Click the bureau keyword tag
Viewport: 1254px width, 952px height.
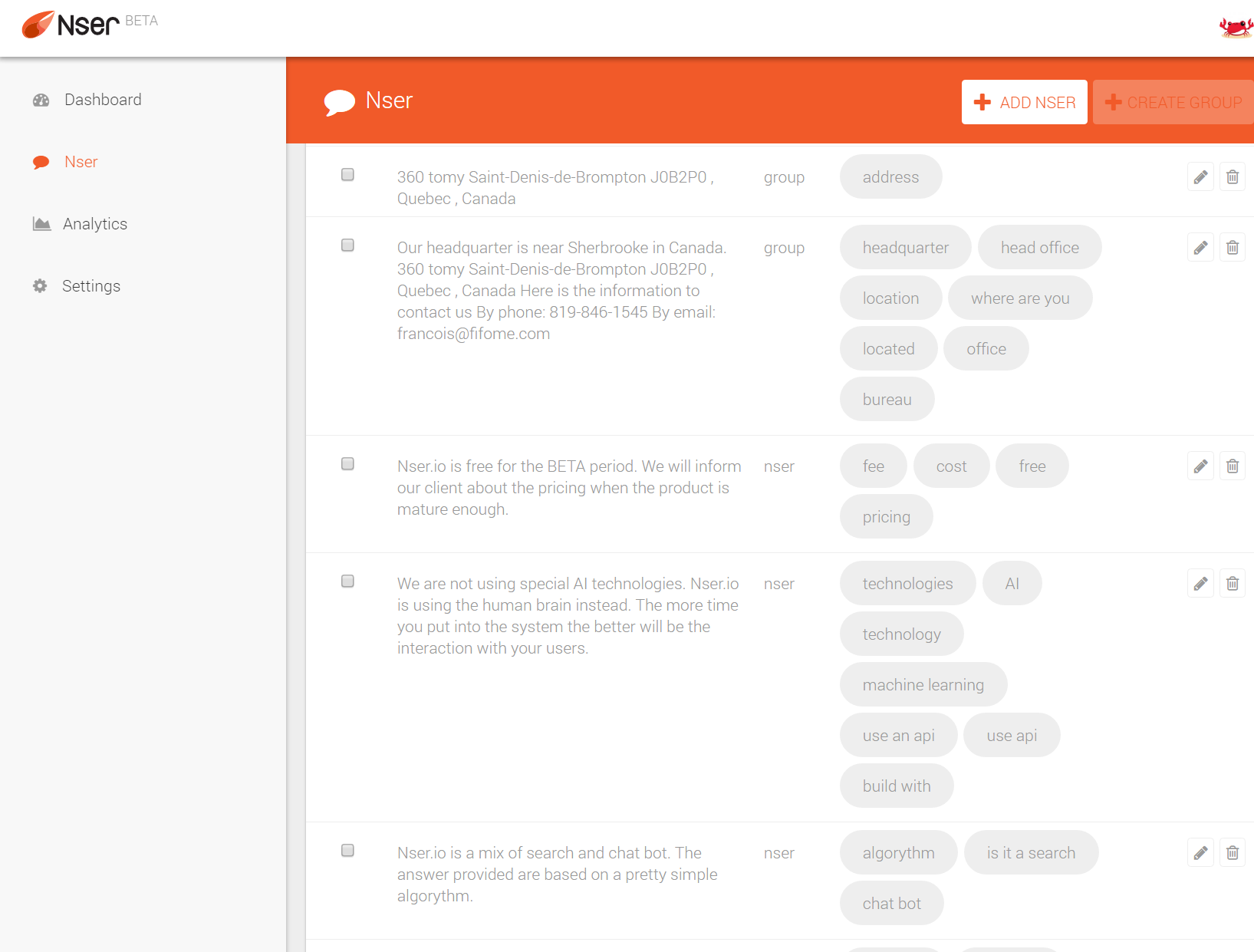887,400
